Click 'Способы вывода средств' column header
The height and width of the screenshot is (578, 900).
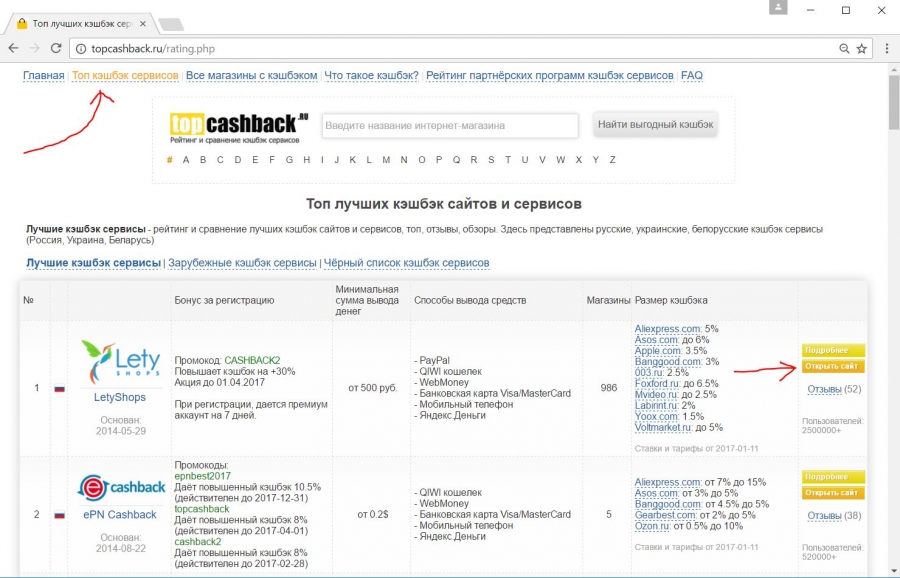pos(470,300)
